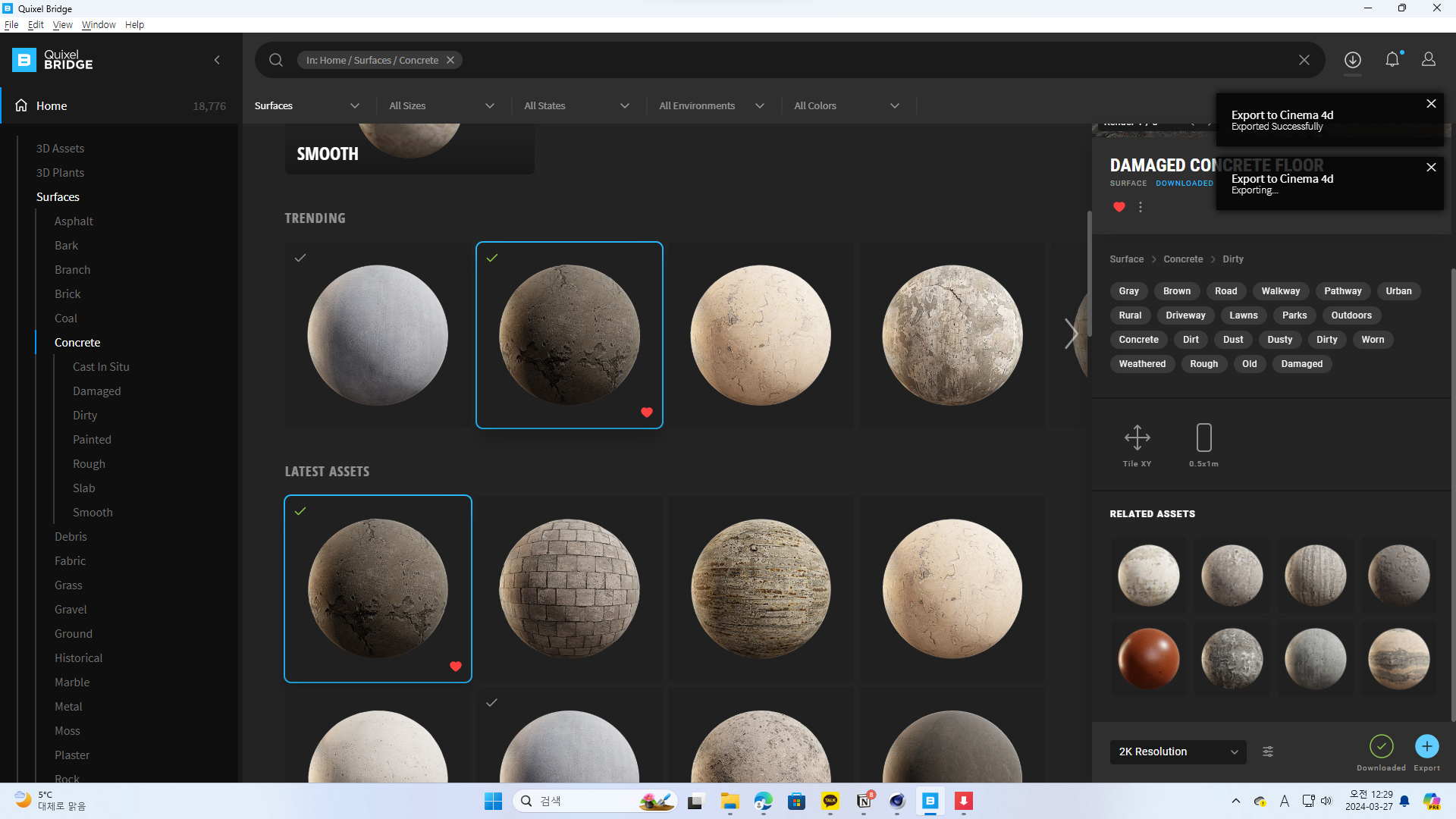Toggle favorite heart on Damaged Concrete Floor panel

point(1119,207)
